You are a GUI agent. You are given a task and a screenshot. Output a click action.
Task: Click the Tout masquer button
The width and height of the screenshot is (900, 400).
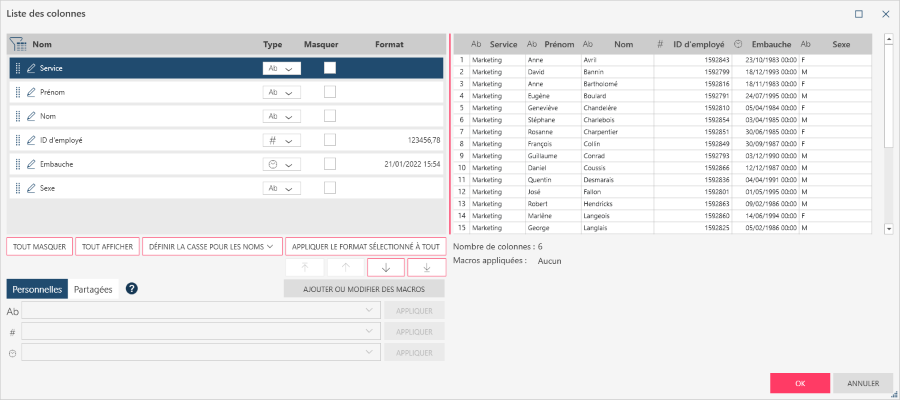click(x=39, y=246)
